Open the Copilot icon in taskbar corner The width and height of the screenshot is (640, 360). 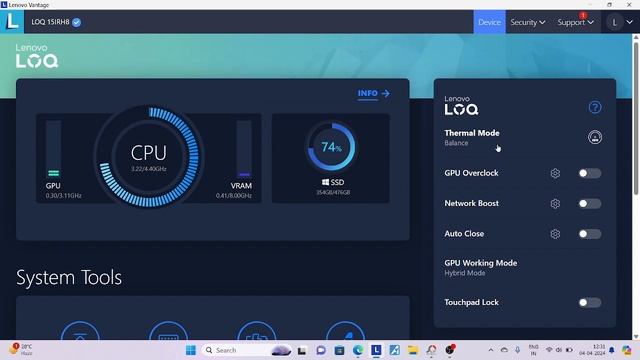click(x=627, y=350)
